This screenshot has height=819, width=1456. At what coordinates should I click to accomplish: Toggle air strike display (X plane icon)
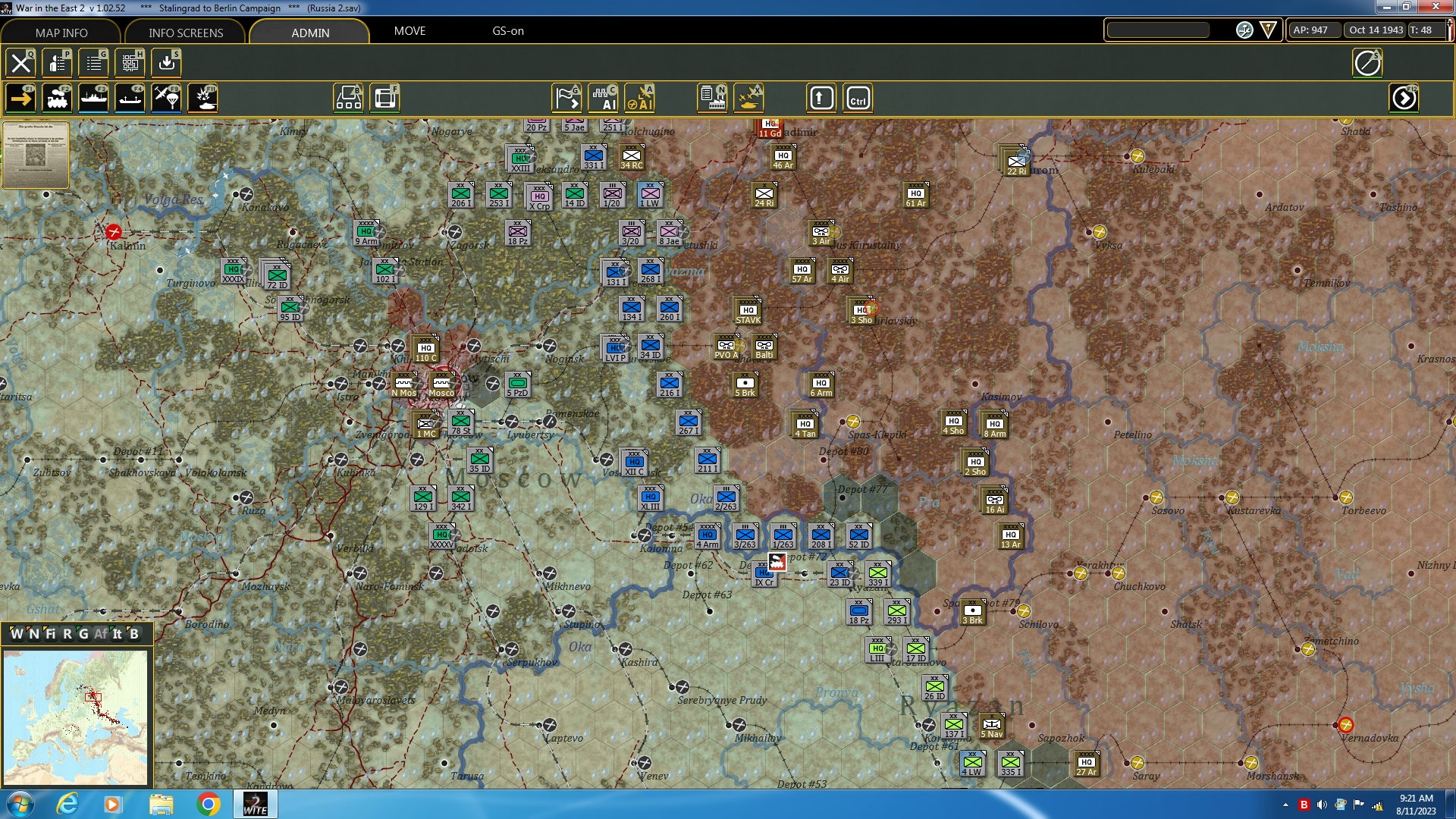[x=750, y=98]
